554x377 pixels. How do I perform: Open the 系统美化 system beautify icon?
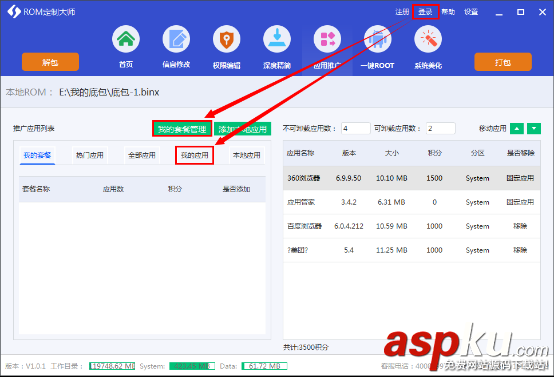click(x=428, y=39)
